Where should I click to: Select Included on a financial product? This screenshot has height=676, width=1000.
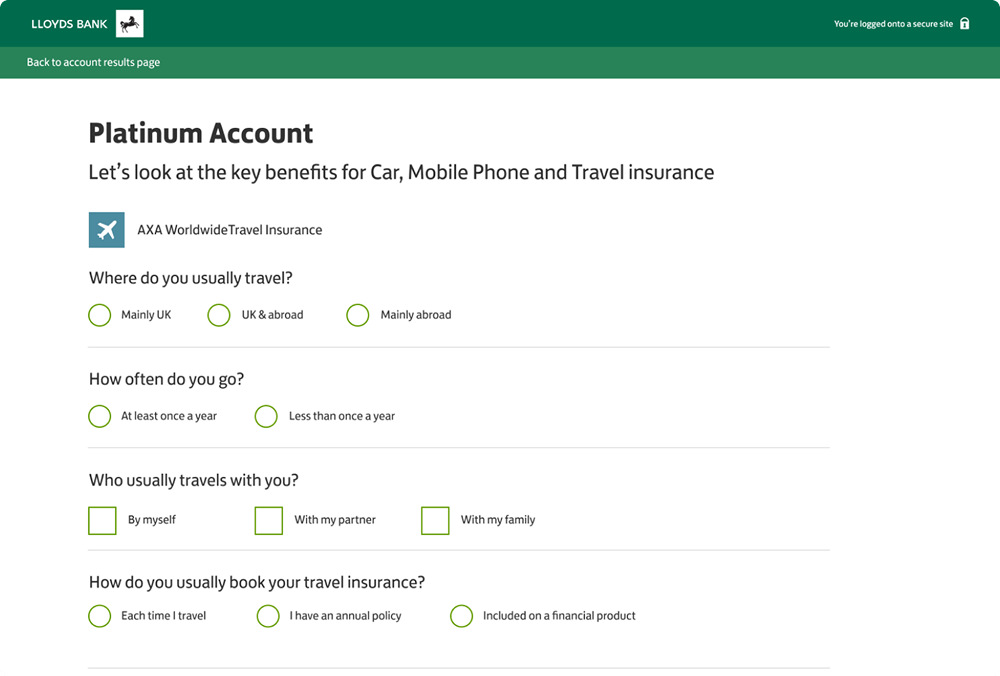(x=461, y=616)
